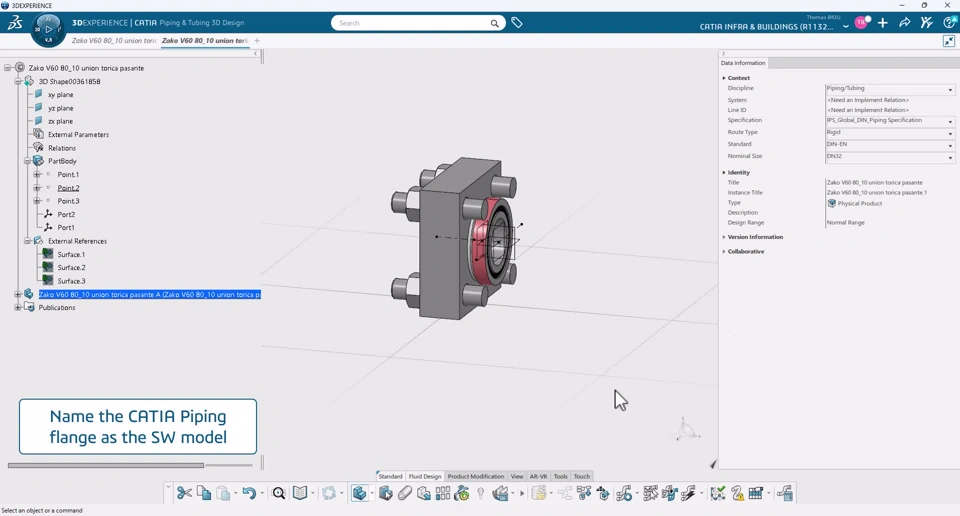Viewport: 960px width, 516px height.
Task: Expand the Publications tree node
Action: click(18, 307)
